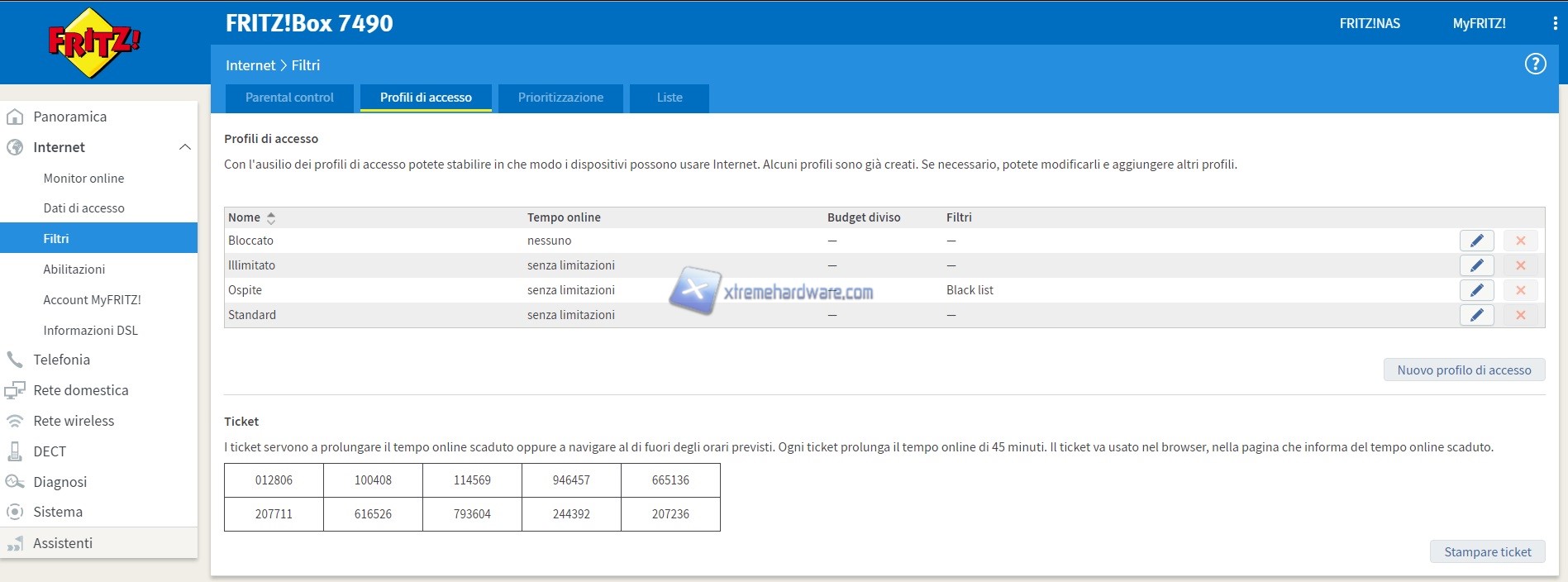1568x582 pixels.
Task: Delete the Standard profile with red X
Action: click(1520, 315)
